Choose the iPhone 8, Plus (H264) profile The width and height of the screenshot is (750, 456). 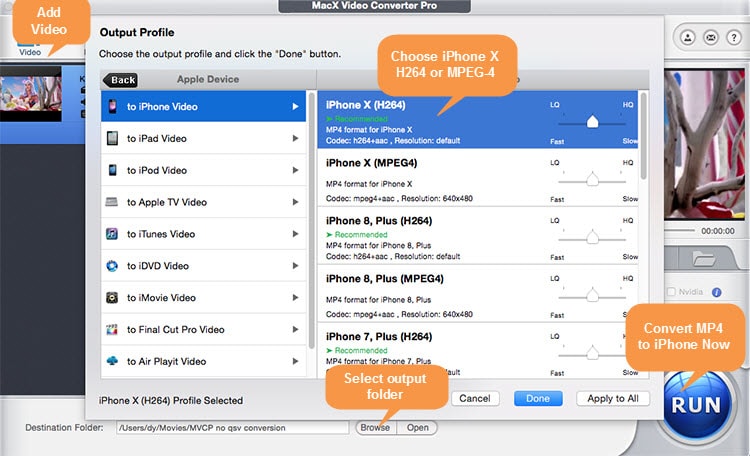pos(477,236)
